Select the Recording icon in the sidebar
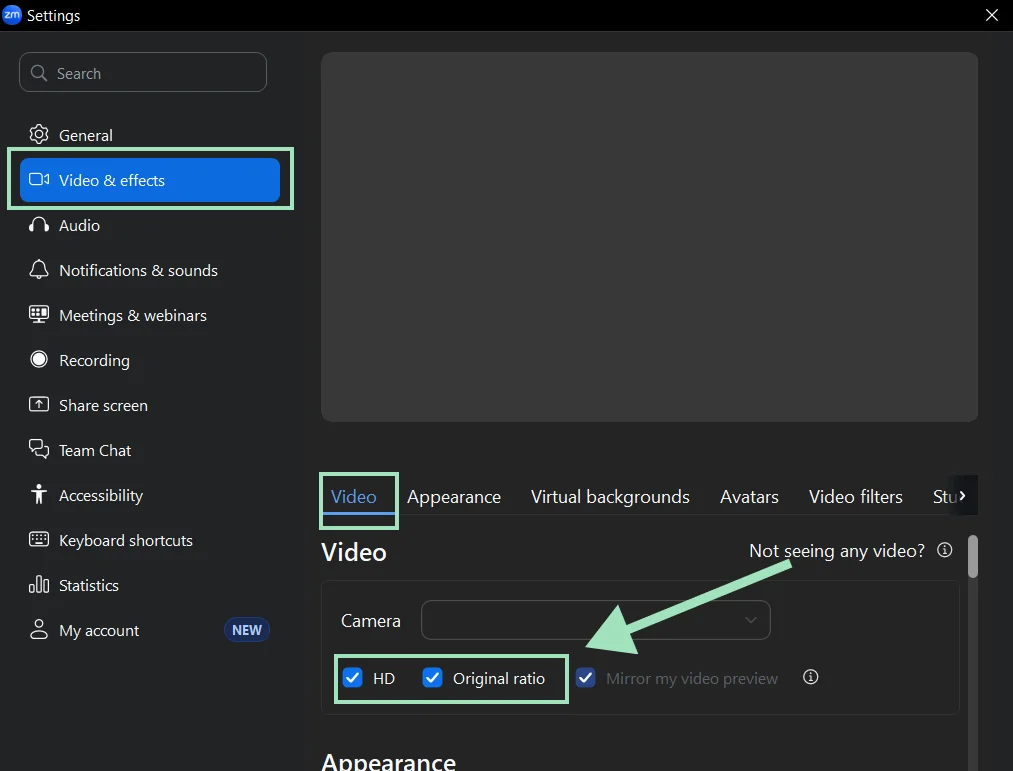 38,360
